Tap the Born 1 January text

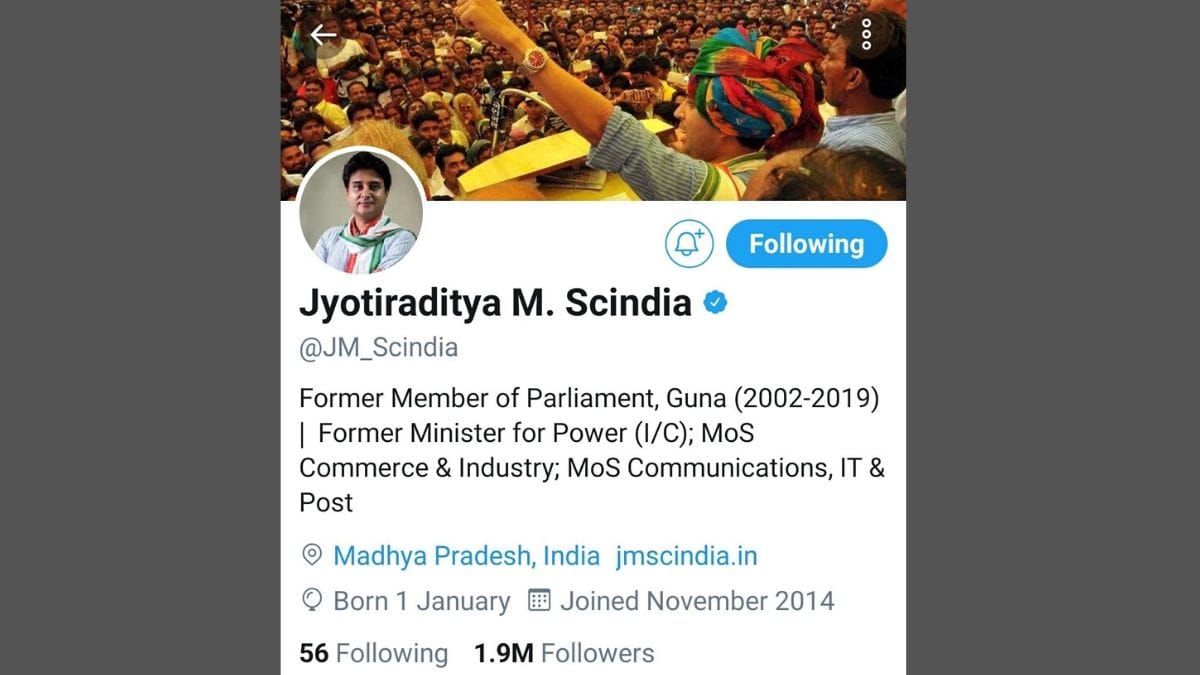421,601
